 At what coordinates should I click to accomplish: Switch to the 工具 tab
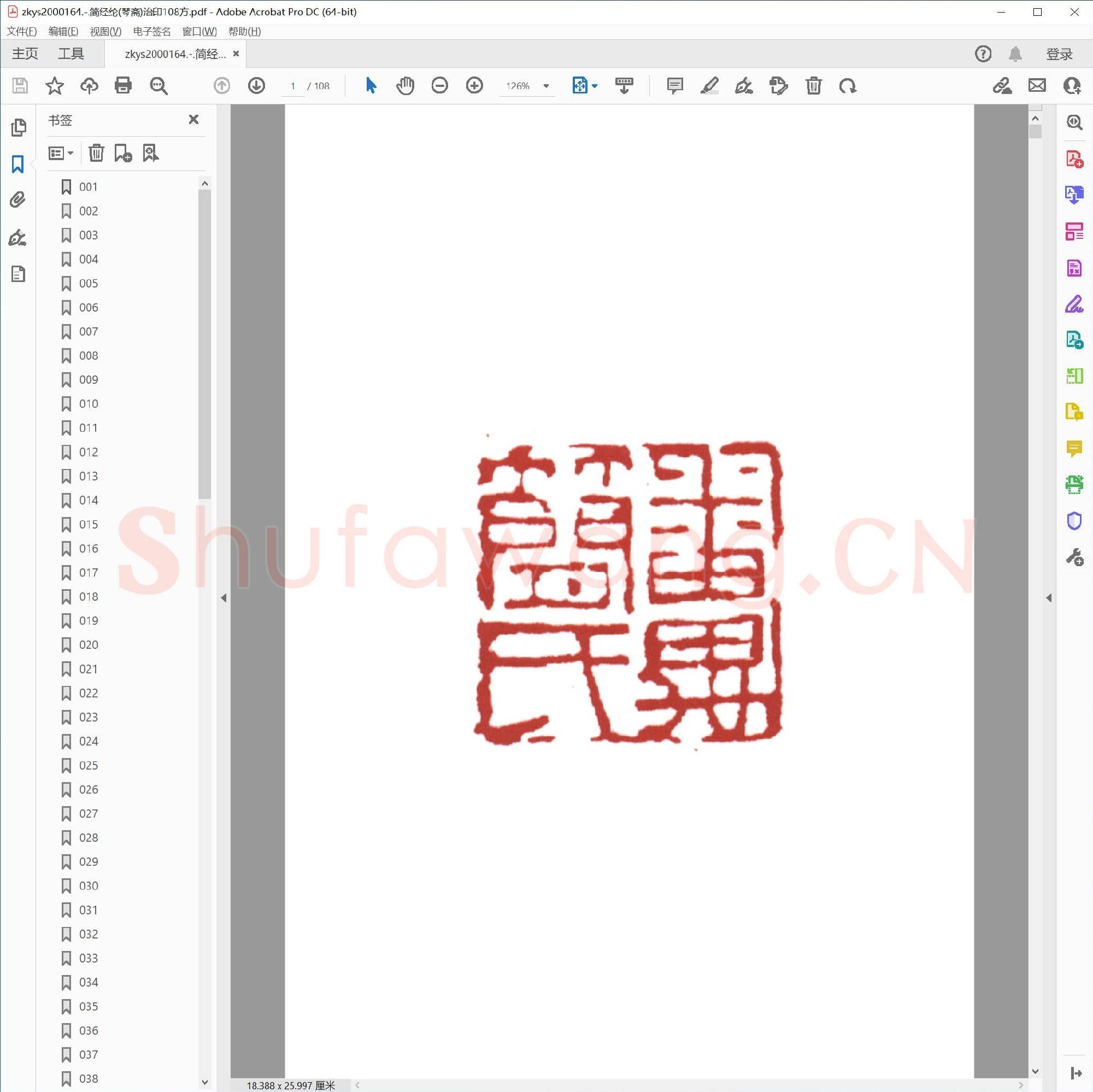pos(71,52)
